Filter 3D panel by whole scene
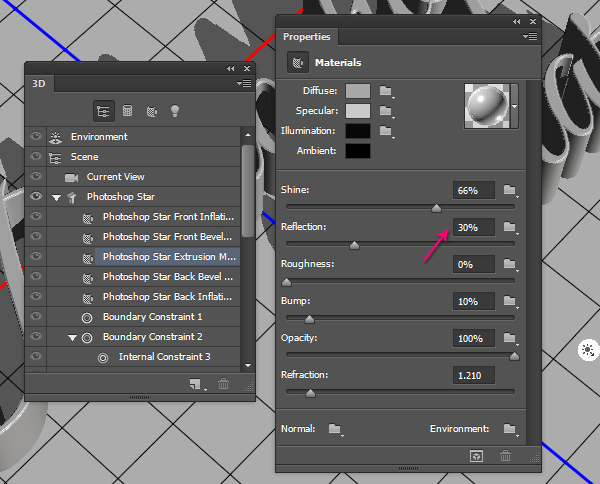600x484 pixels. pyautogui.click(x=103, y=111)
